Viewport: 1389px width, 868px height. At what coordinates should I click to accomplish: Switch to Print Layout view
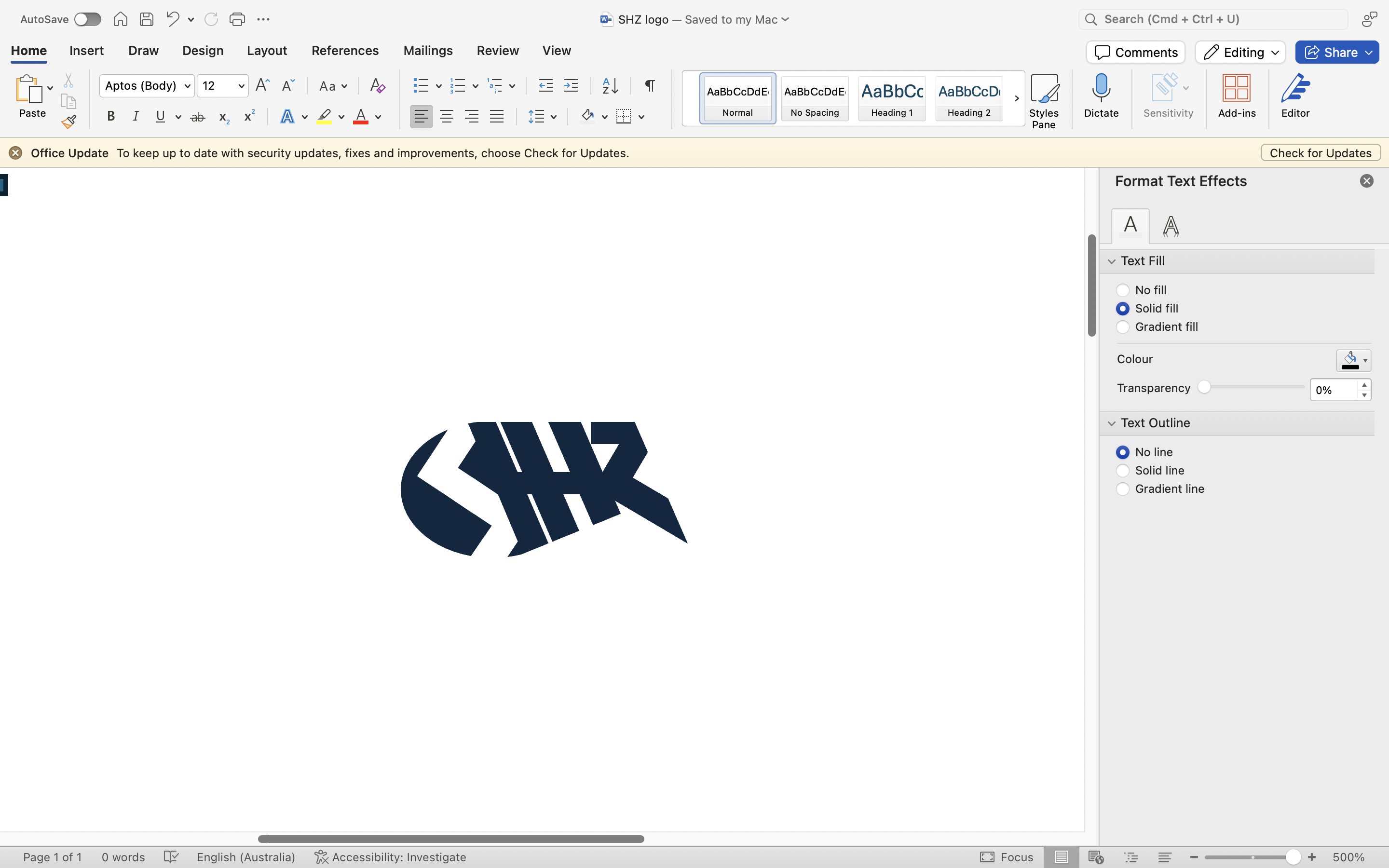pyautogui.click(x=1061, y=857)
